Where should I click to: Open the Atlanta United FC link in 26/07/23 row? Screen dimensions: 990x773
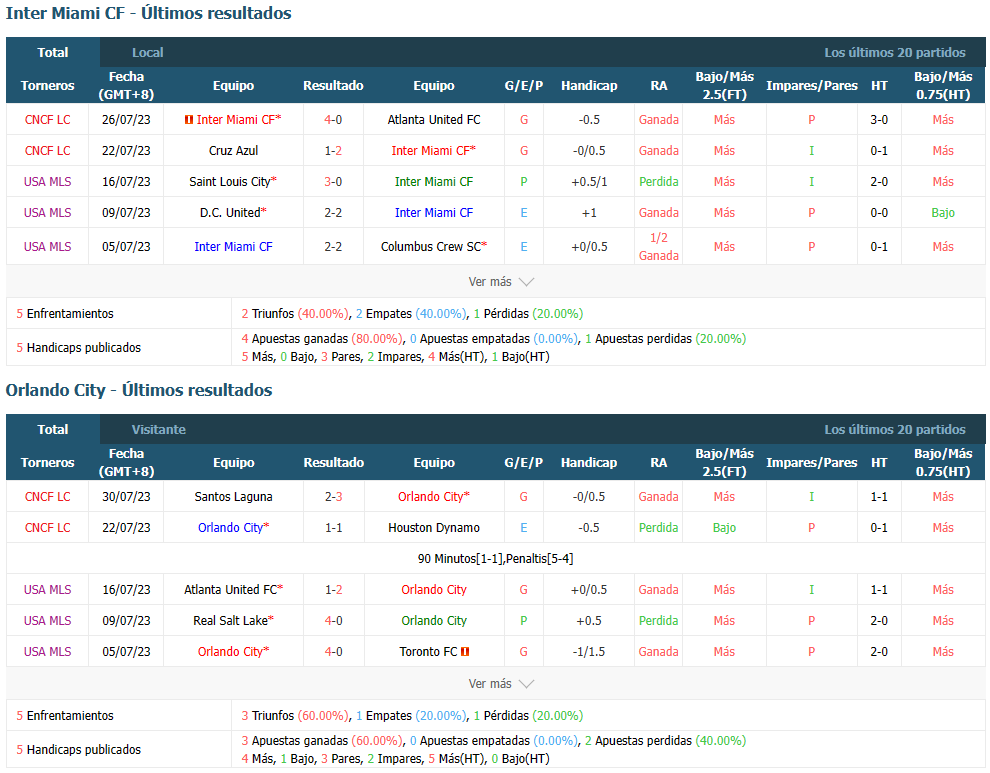pos(434,120)
